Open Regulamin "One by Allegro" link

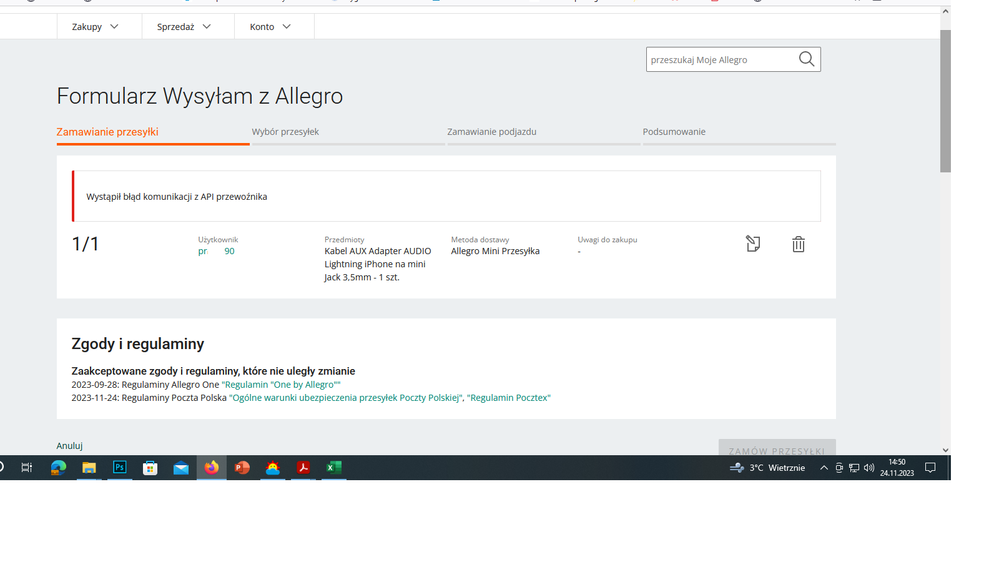click(x=281, y=385)
